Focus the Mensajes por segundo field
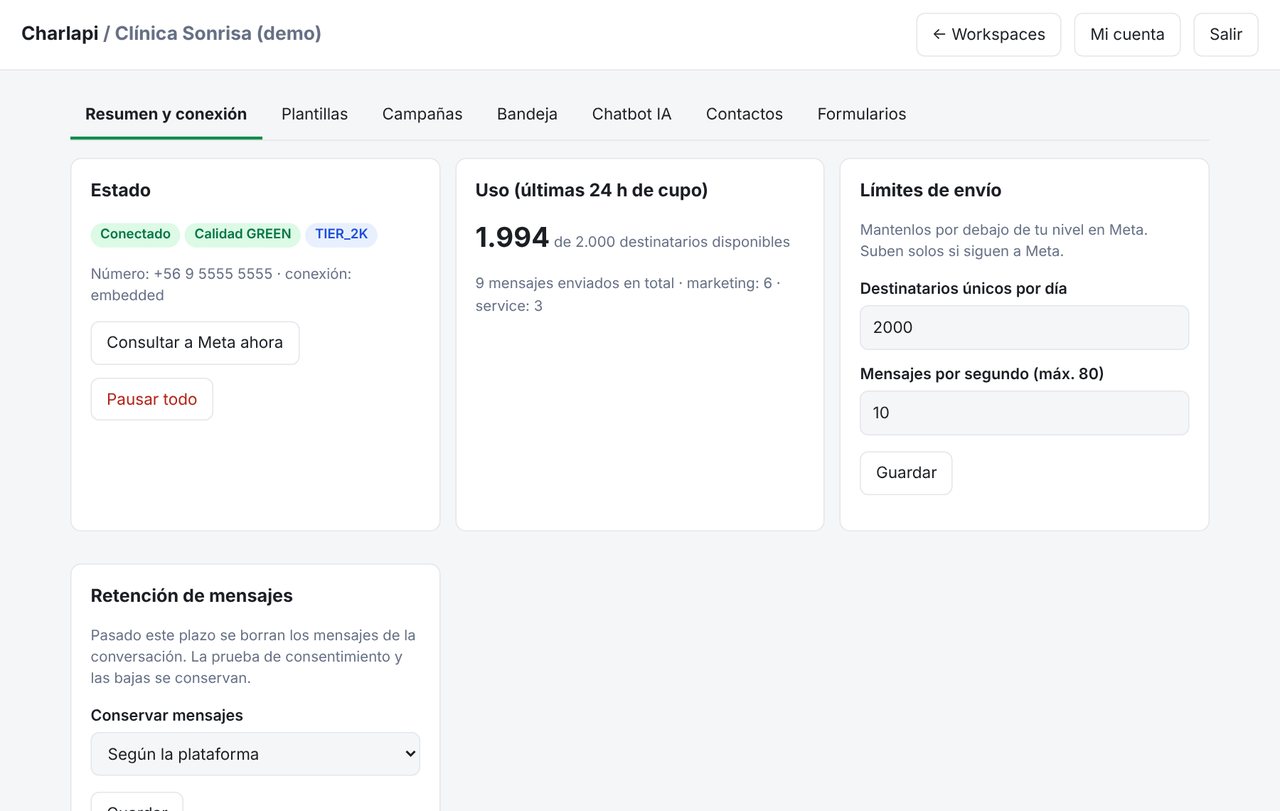This screenshot has width=1280, height=811. pos(1024,413)
